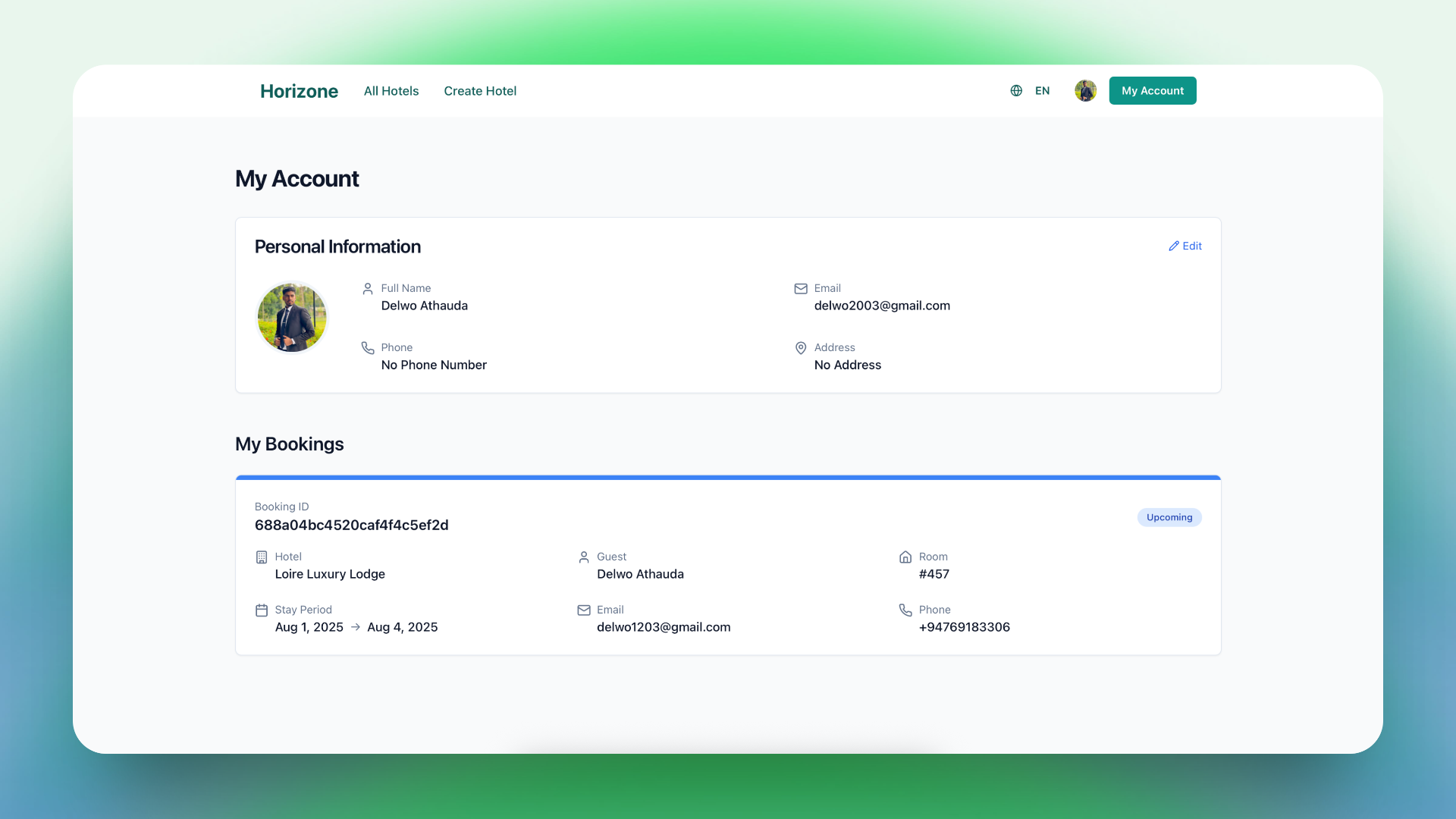Click the booking email delwo1203@gmail.com
The image size is (1456, 819).
point(663,627)
